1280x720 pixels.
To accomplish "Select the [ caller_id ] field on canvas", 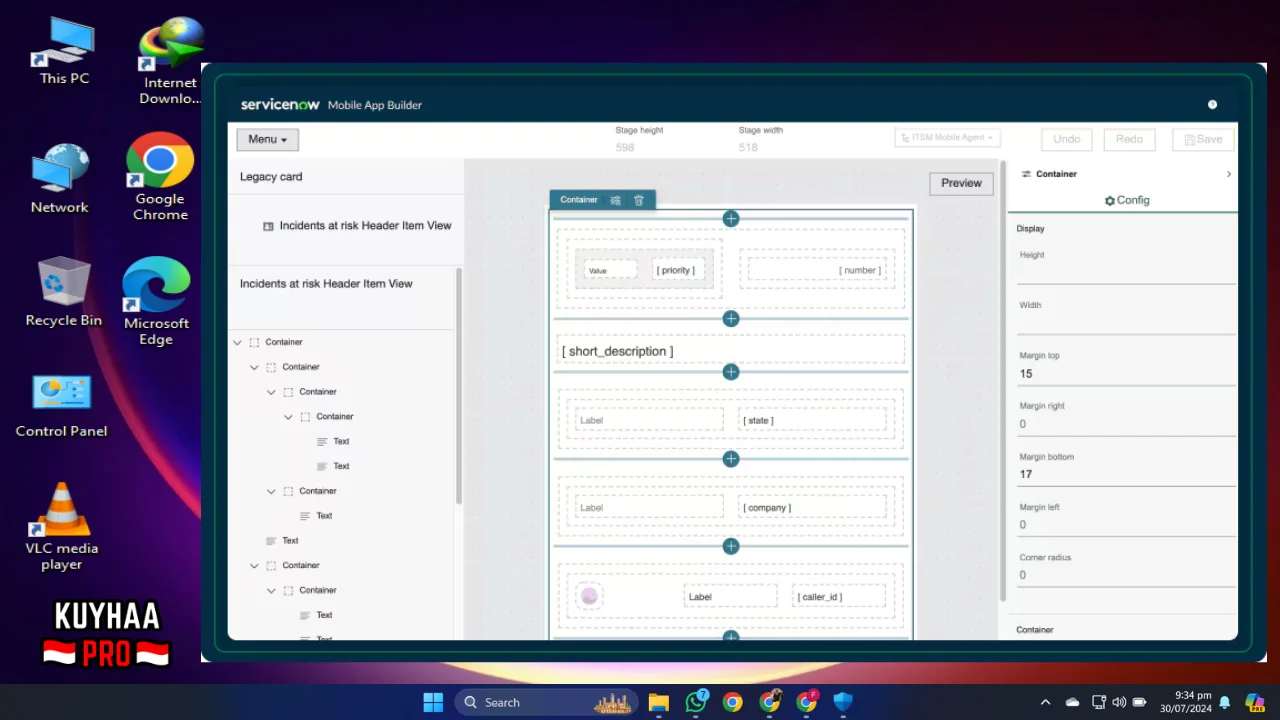I will pyautogui.click(x=838, y=596).
